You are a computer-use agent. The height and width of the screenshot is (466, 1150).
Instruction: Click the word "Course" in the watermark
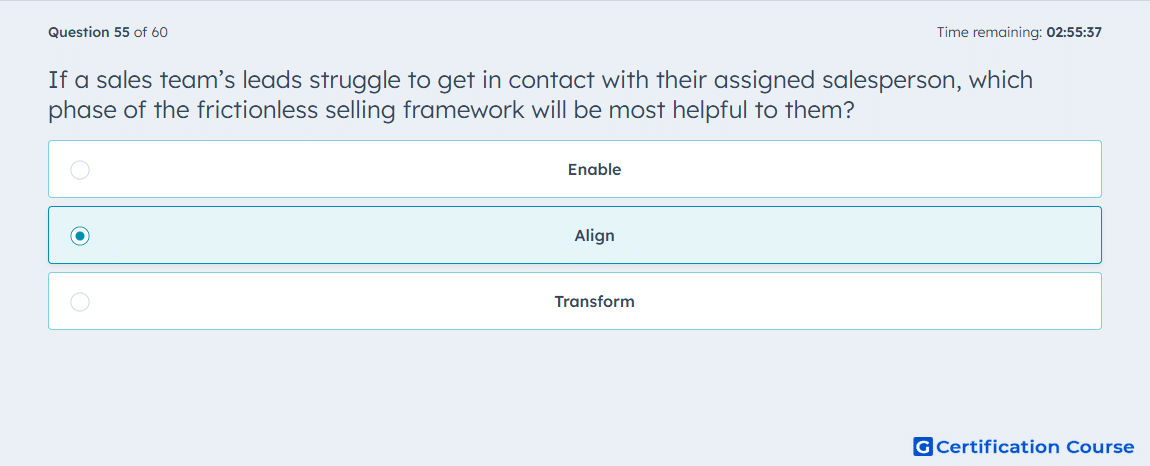[1099, 446]
